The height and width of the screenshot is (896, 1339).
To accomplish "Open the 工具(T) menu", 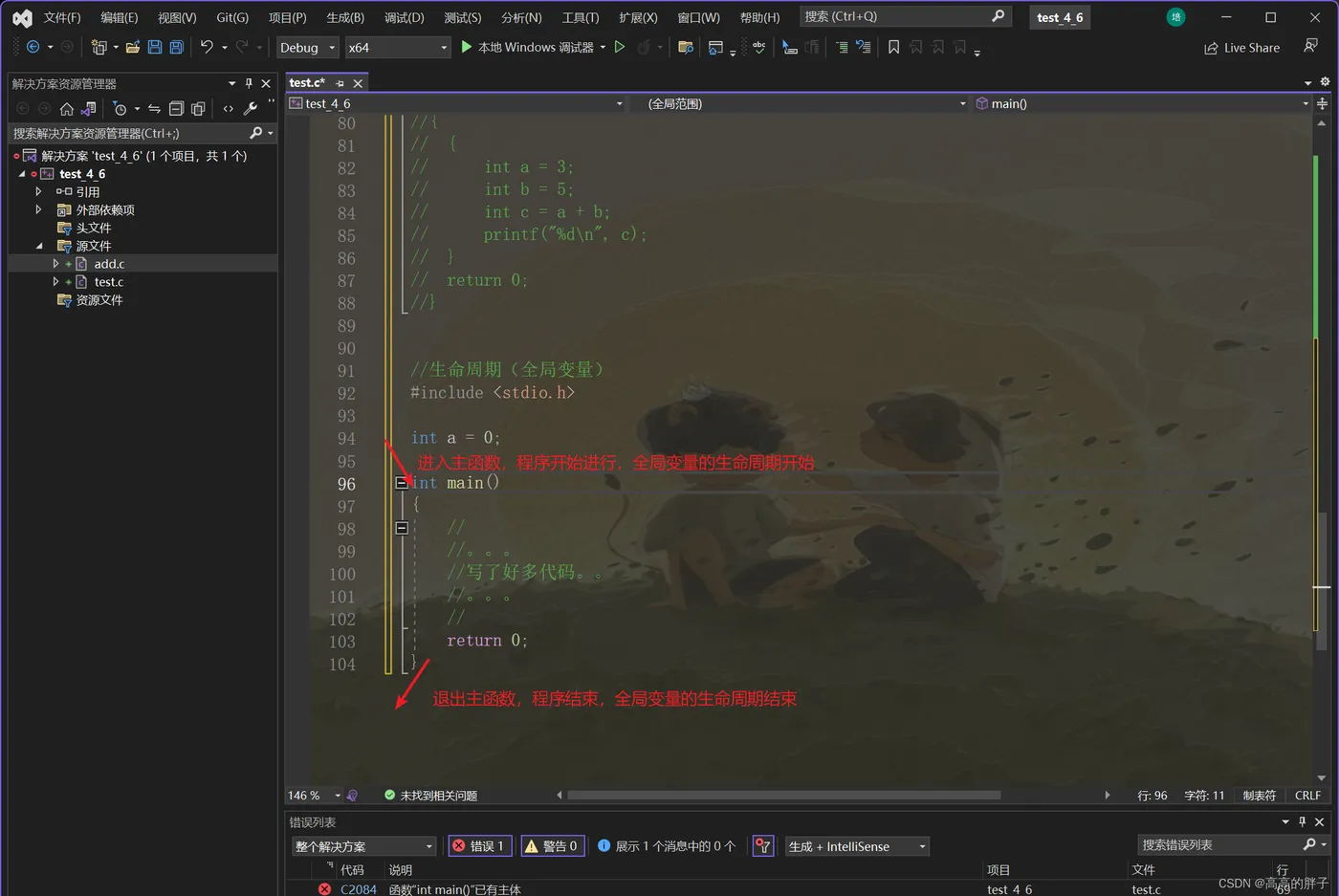I will click(581, 17).
